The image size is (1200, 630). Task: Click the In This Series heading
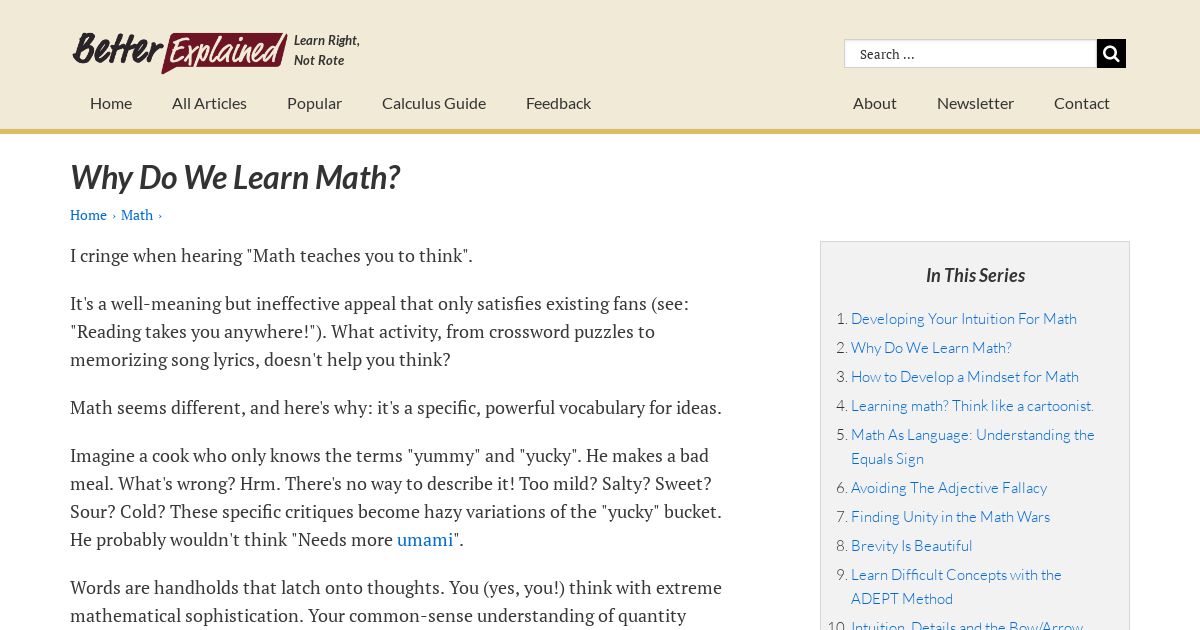[975, 275]
